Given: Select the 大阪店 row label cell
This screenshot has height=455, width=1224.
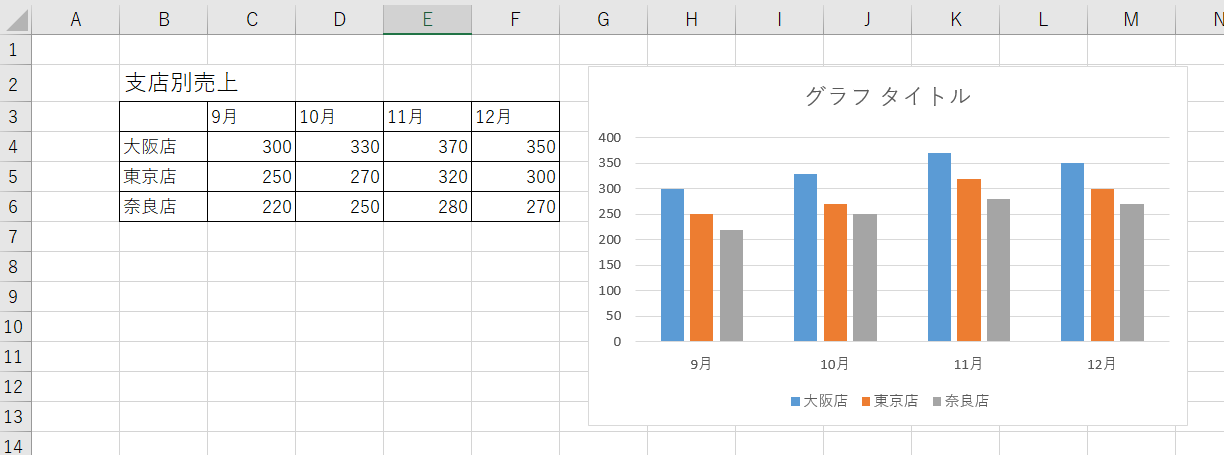Looking at the screenshot, I should click(x=163, y=147).
